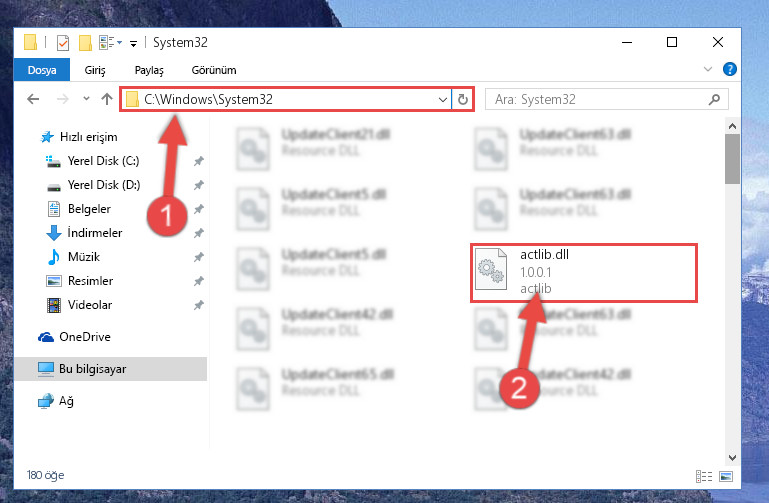
Task: Click the search magnifier icon
Action: 714,100
